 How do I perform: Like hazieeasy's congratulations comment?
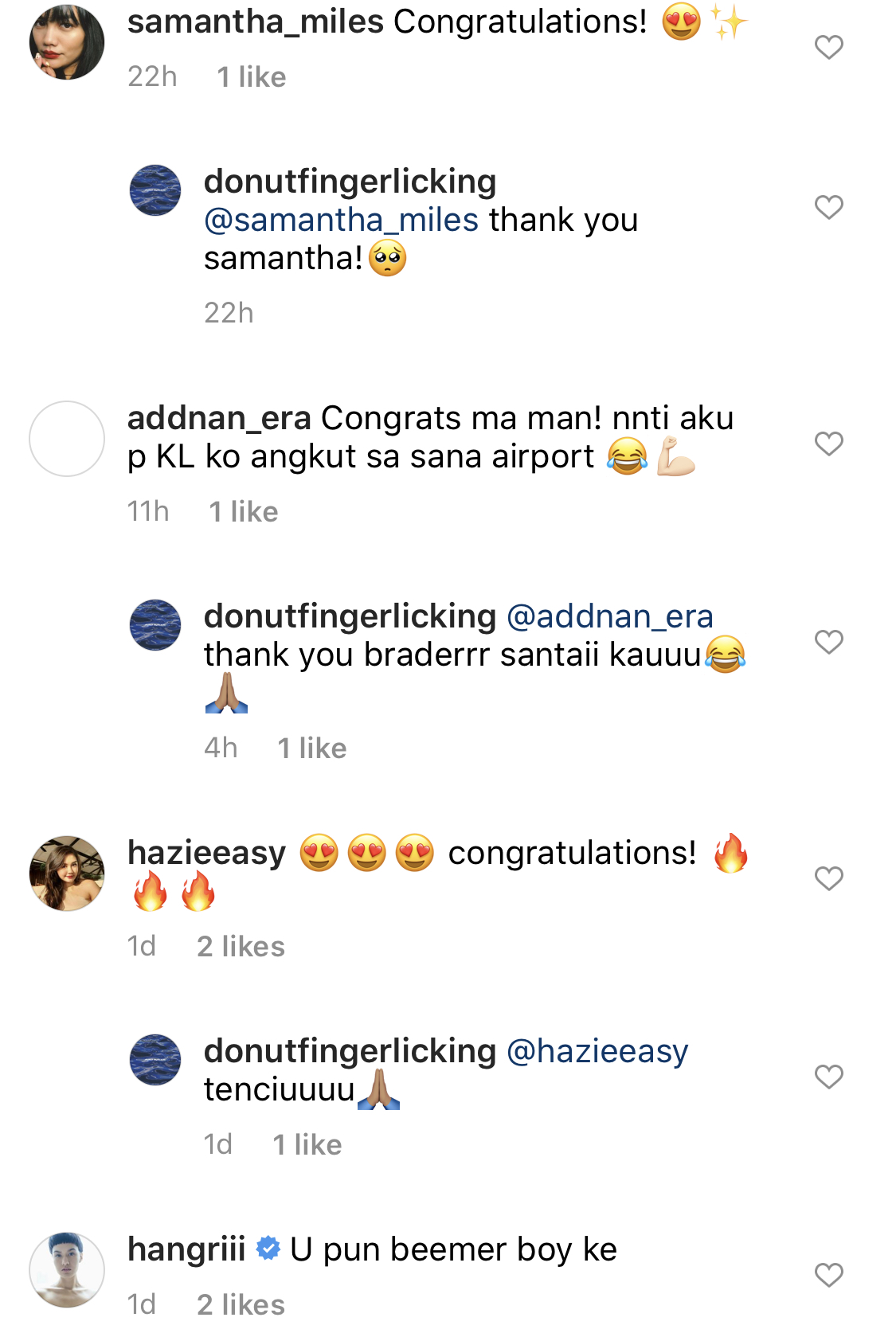click(828, 878)
